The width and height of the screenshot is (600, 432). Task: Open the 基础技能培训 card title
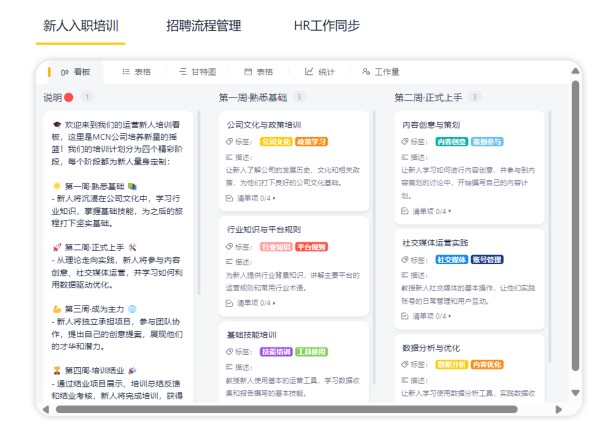click(x=252, y=334)
